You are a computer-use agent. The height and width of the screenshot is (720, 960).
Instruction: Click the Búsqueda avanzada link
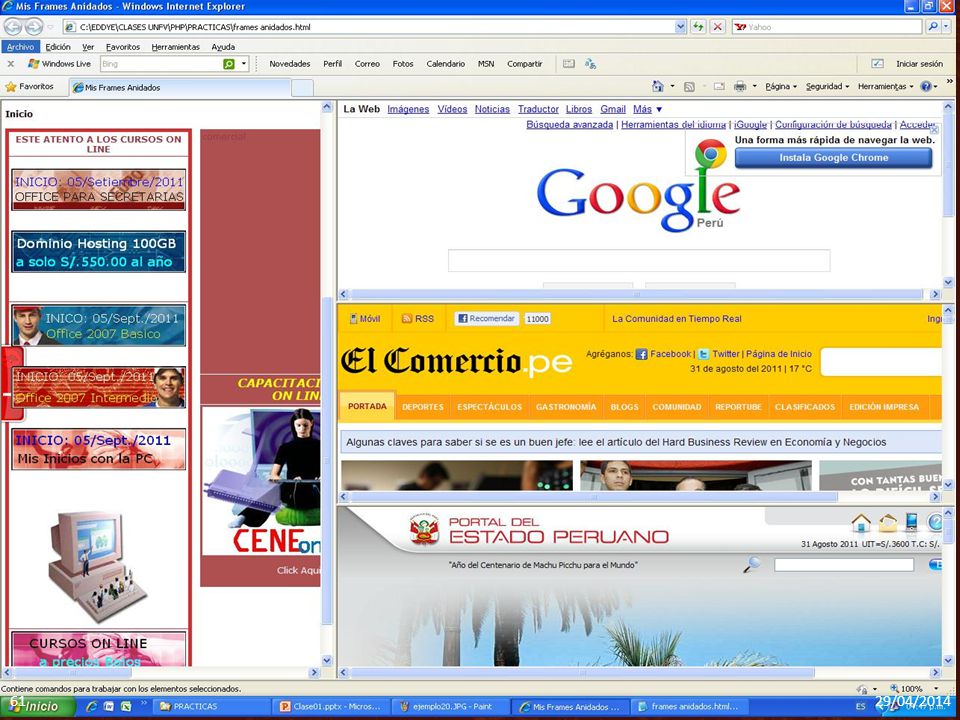click(x=569, y=124)
